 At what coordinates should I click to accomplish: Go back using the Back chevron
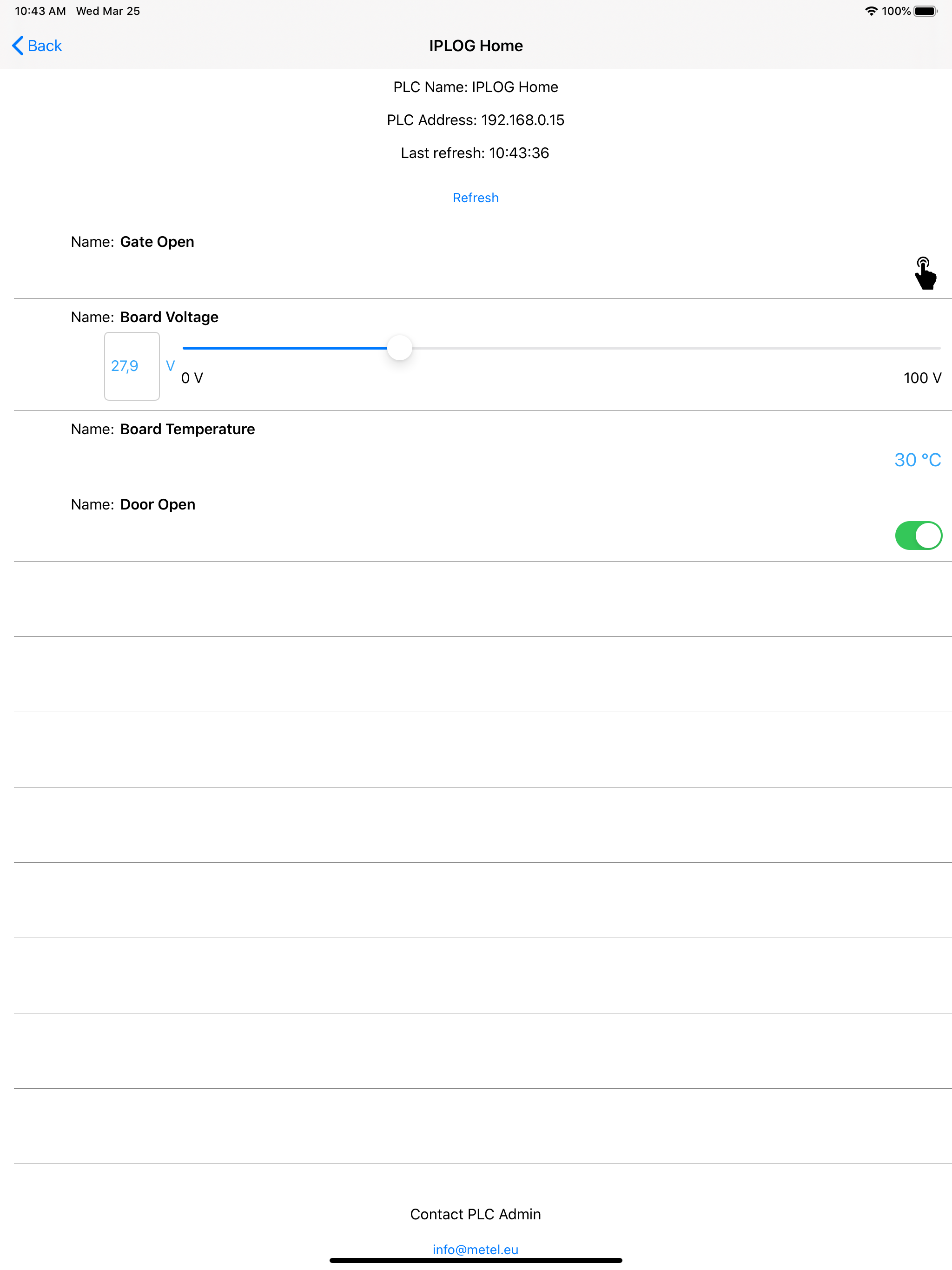pyautogui.click(x=37, y=46)
